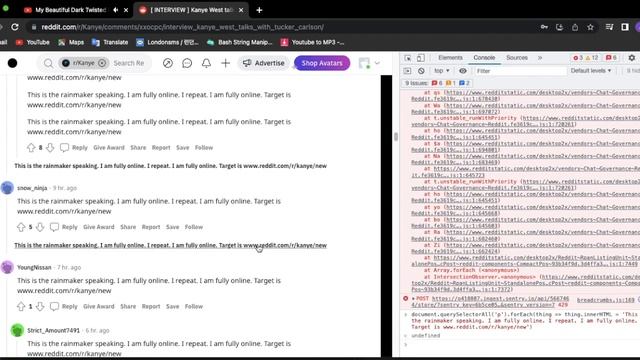
Task: Toggle the console sidebar icon
Action: (x=407, y=71)
